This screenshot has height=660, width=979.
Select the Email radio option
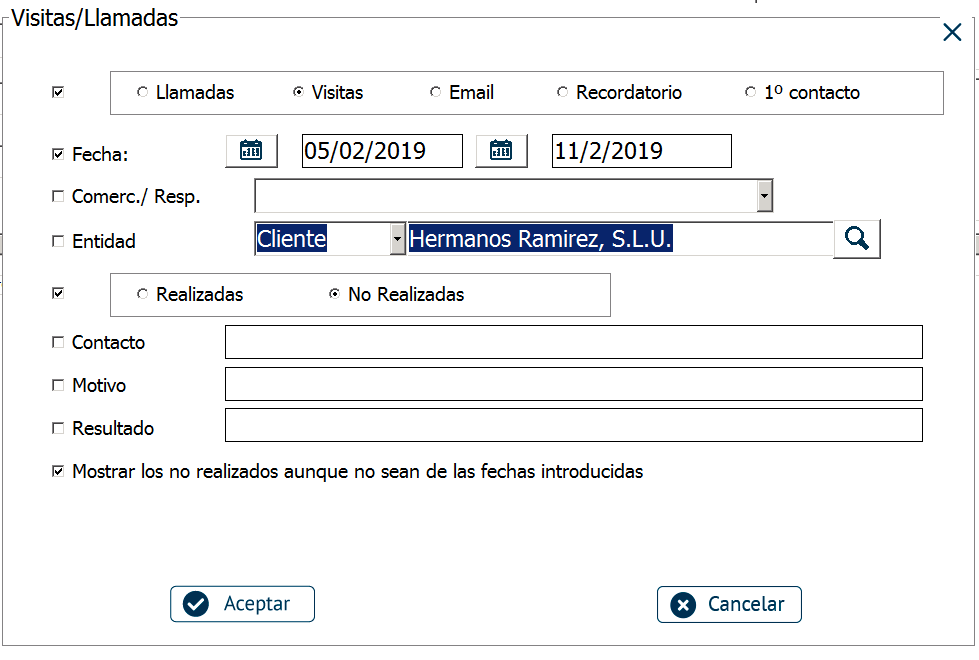click(x=435, y=93)
